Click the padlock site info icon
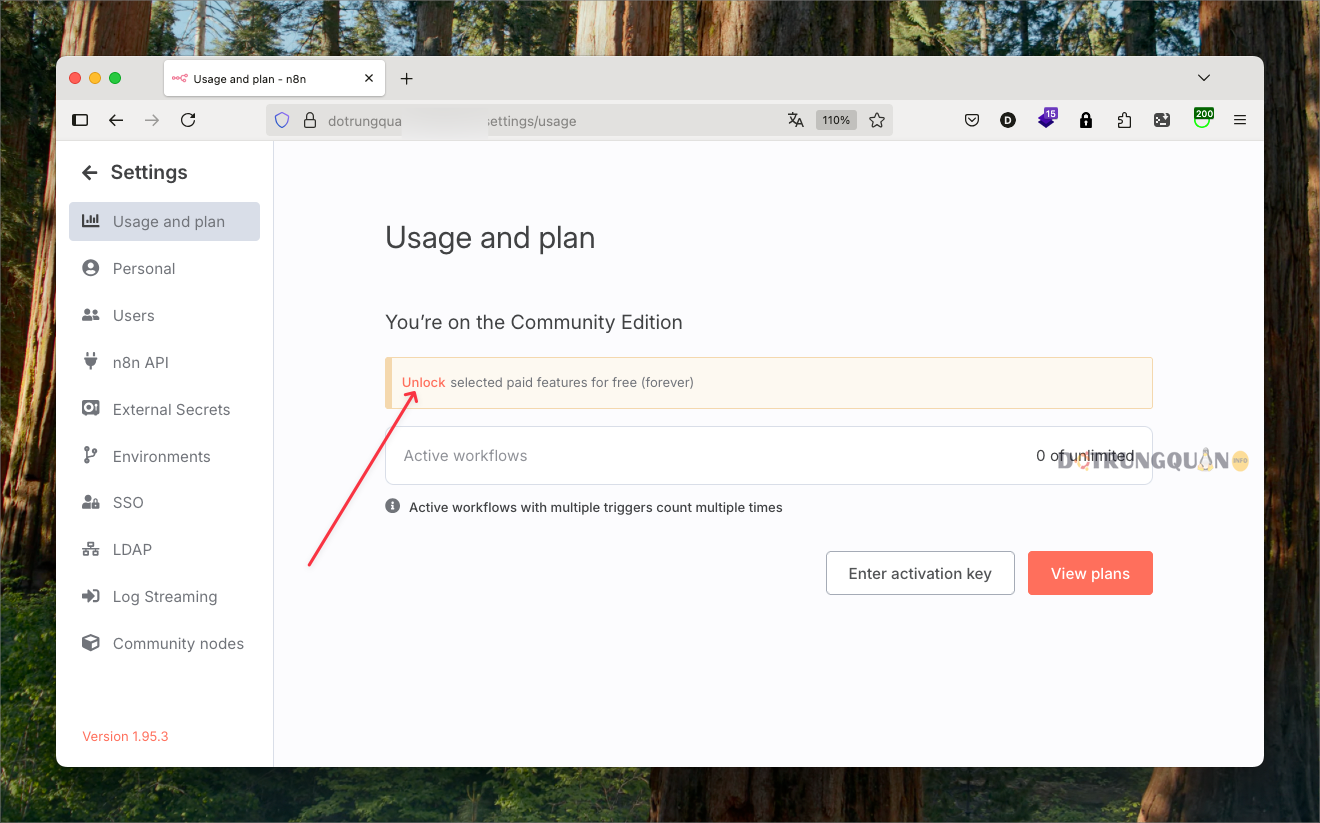 click(309, 120)
